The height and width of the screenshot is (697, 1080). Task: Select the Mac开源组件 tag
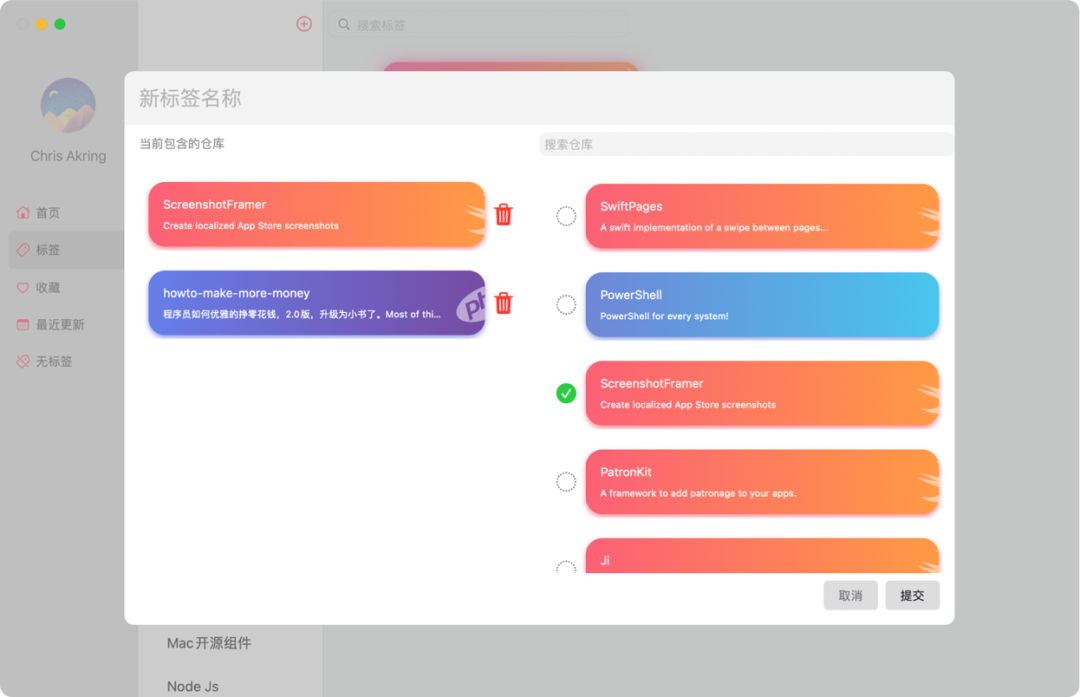tap(209, 643)
